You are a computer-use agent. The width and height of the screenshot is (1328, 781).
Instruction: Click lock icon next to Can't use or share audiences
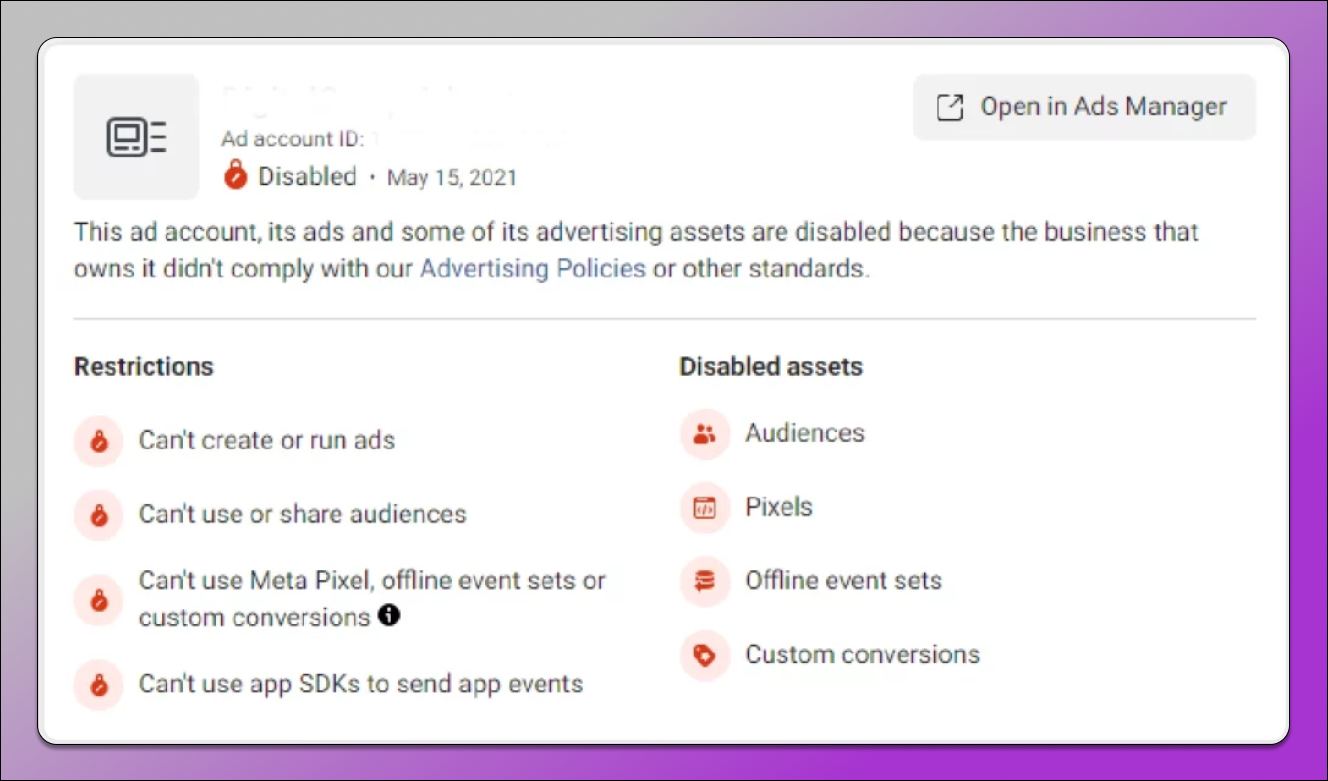pyautogui.click(x=99, y=515)
